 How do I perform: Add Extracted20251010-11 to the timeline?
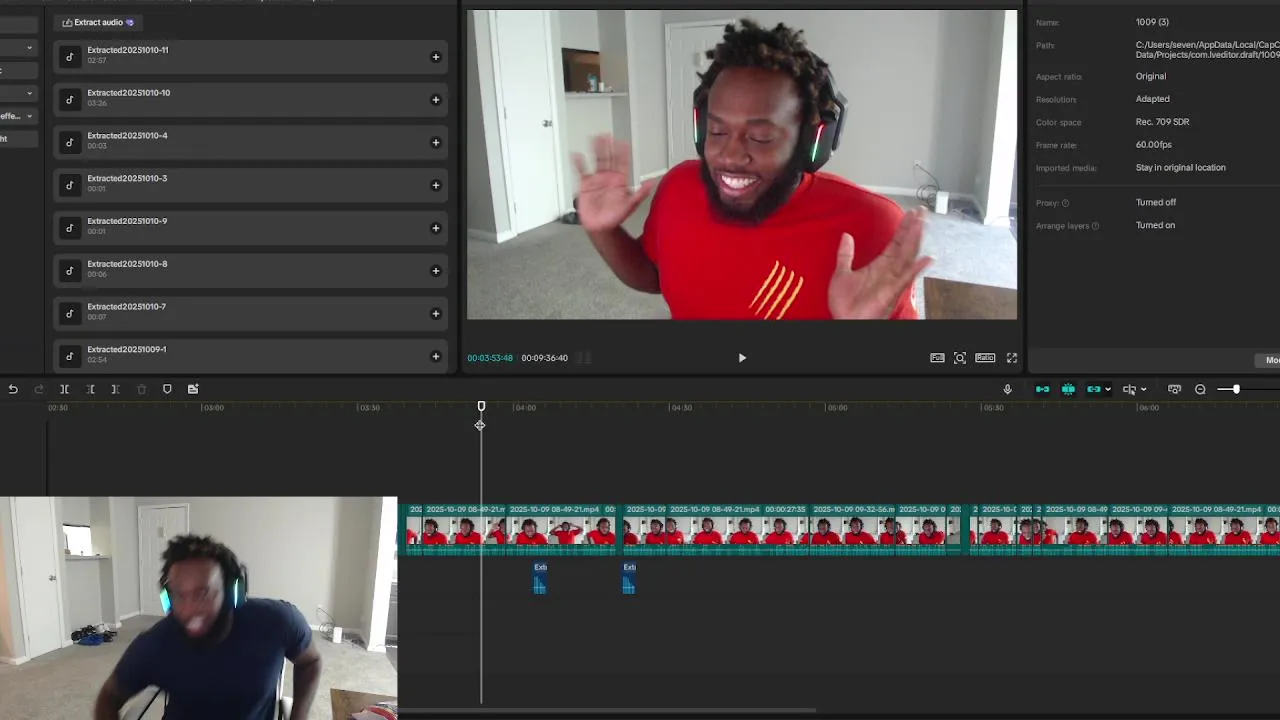(x=435, y=57)
